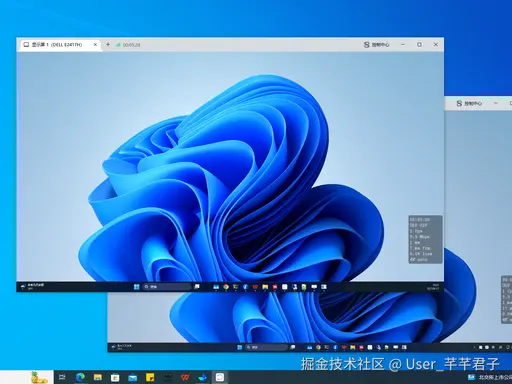Maximize the front remote window
Viewport: 512px width, 384px height.
click(x=419, y=44)
